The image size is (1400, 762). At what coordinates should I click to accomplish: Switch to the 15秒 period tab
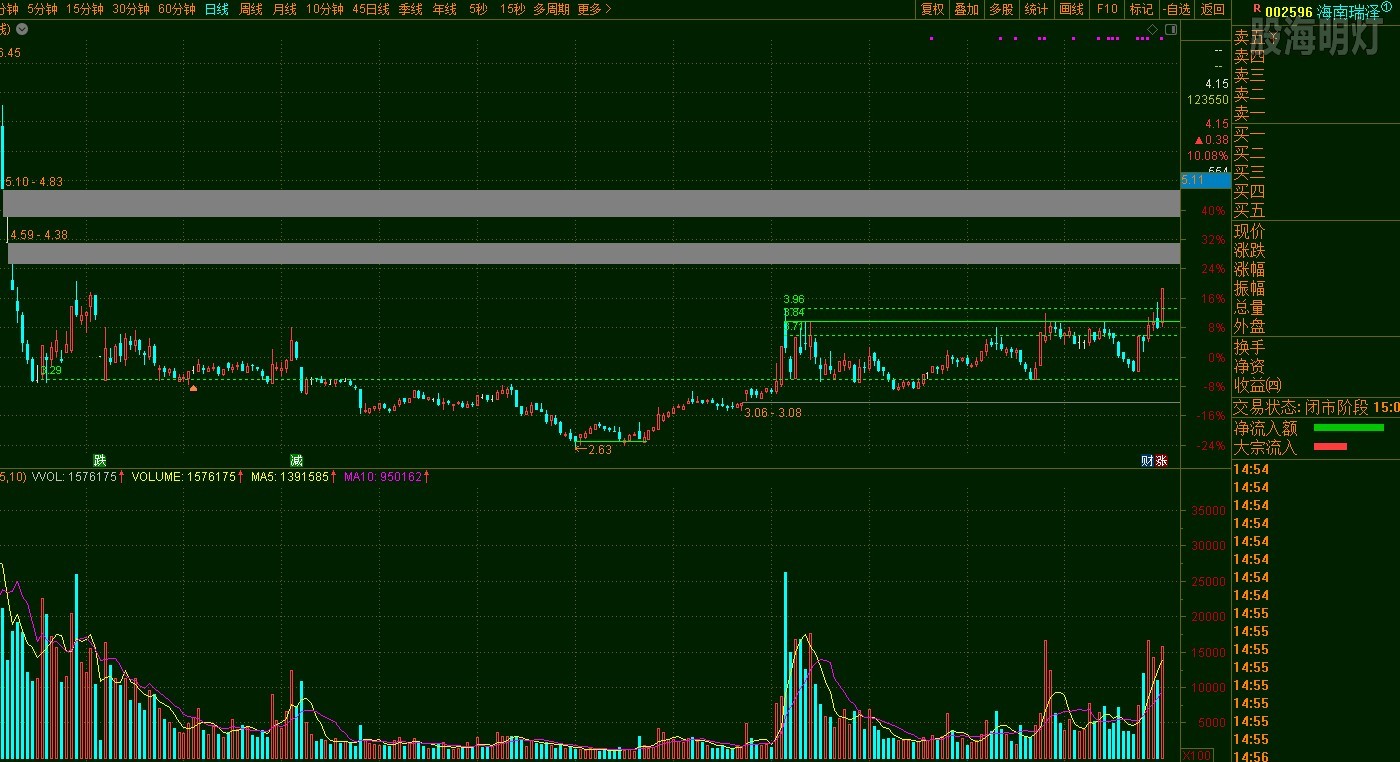tap(512, 9)
